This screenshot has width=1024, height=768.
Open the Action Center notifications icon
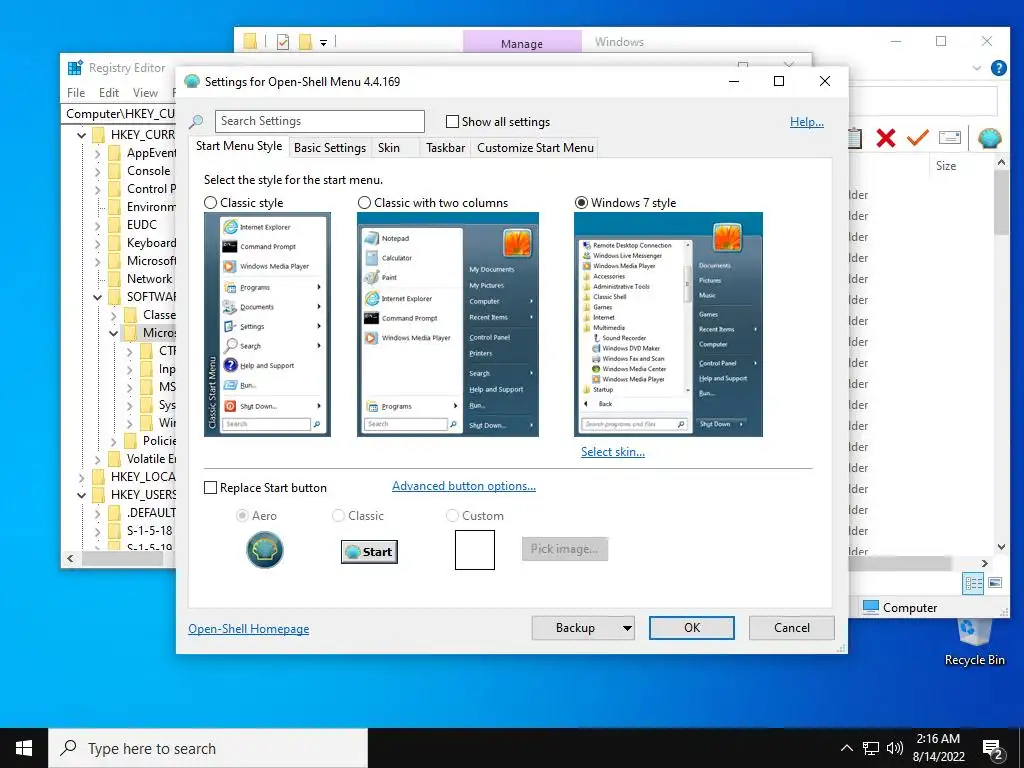point(993,749)
